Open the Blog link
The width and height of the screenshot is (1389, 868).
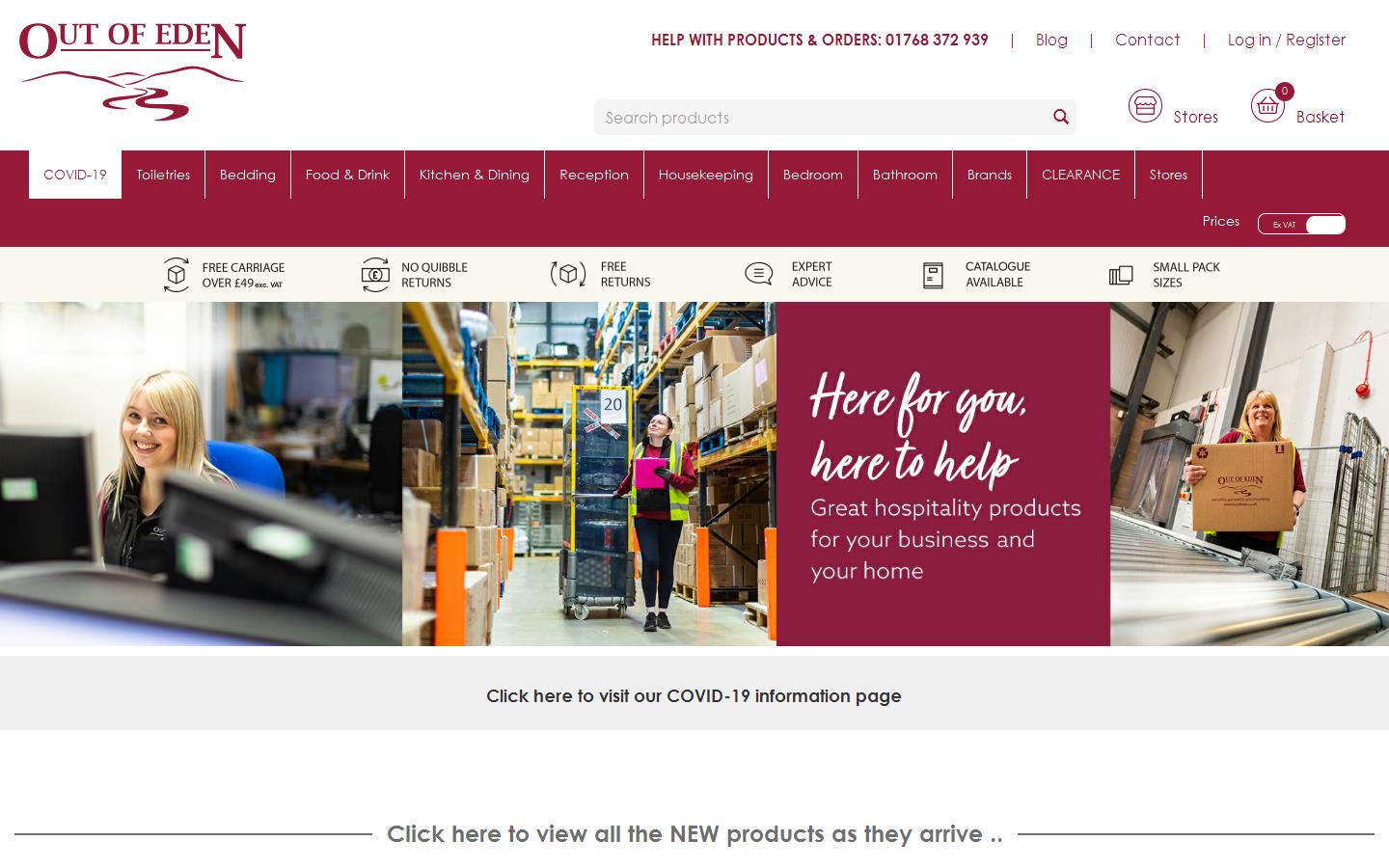pyautogui.click(x=1051, y=40)
